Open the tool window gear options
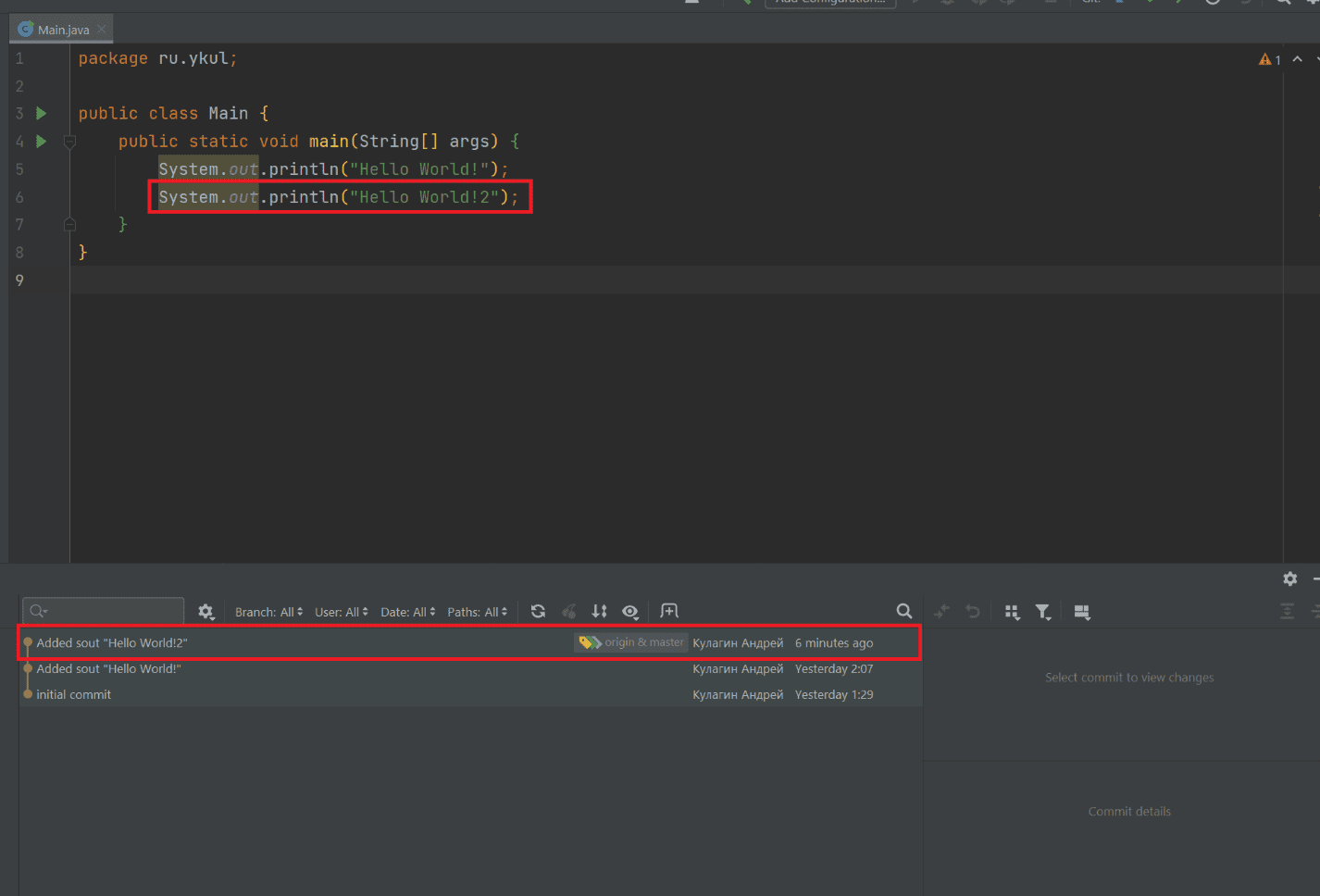This screenshot has width=1320, height=896. (1290, 579)
